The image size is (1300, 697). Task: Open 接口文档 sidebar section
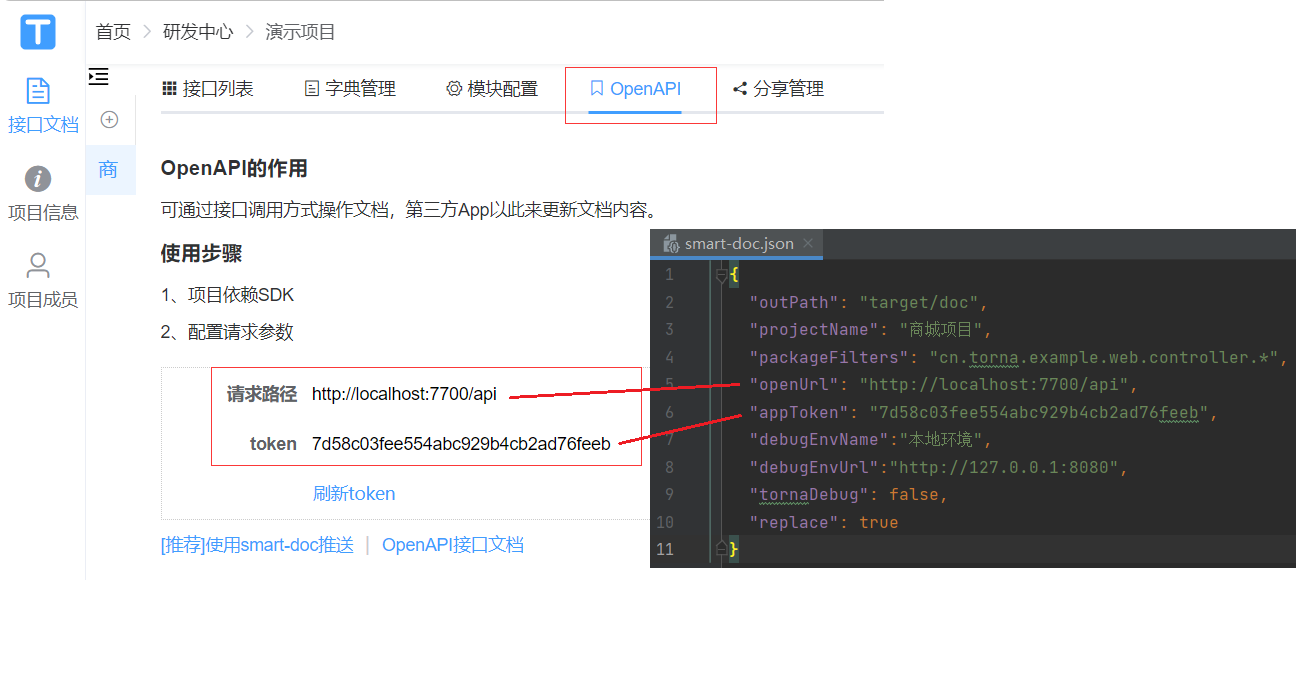[42, 106]
